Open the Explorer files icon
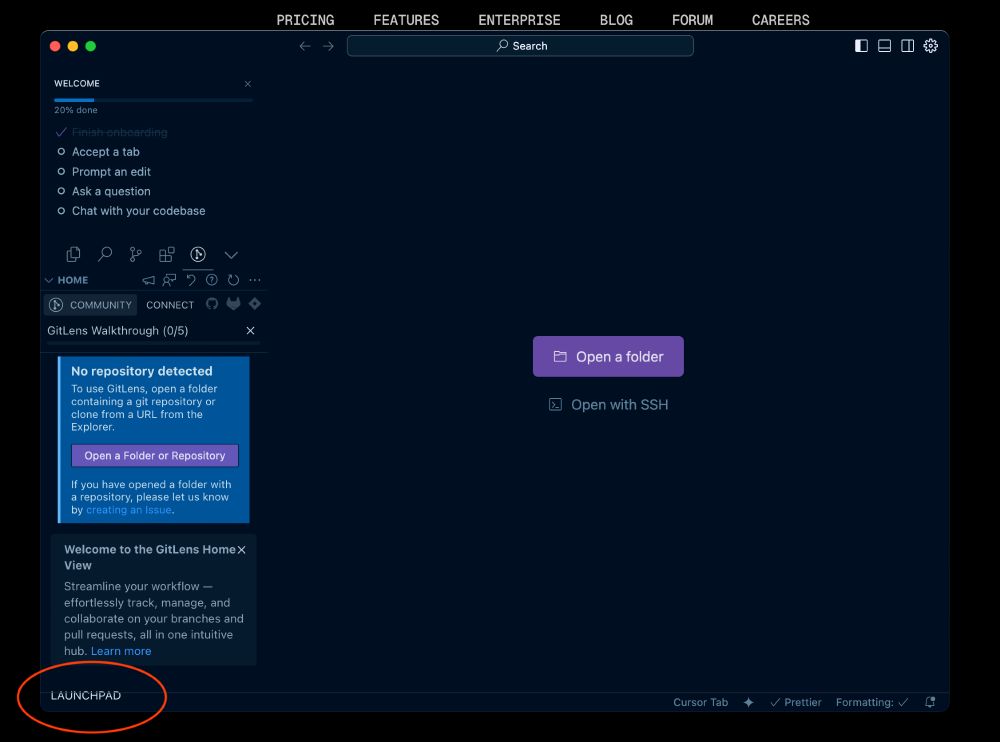This screenshot has height=742, width=1000. click(73, 255)
